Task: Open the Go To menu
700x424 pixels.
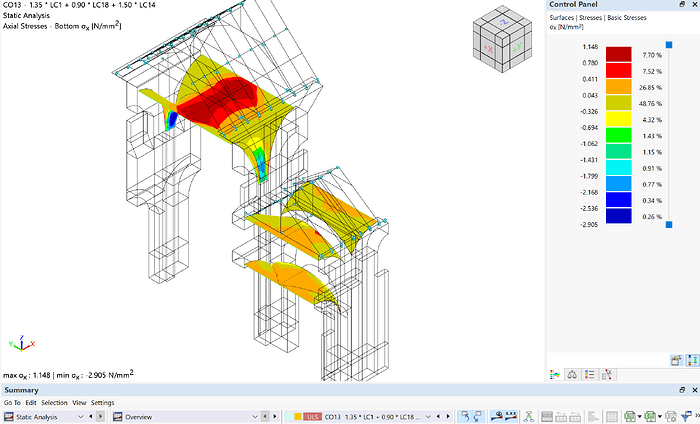Action: coord(12,403)
